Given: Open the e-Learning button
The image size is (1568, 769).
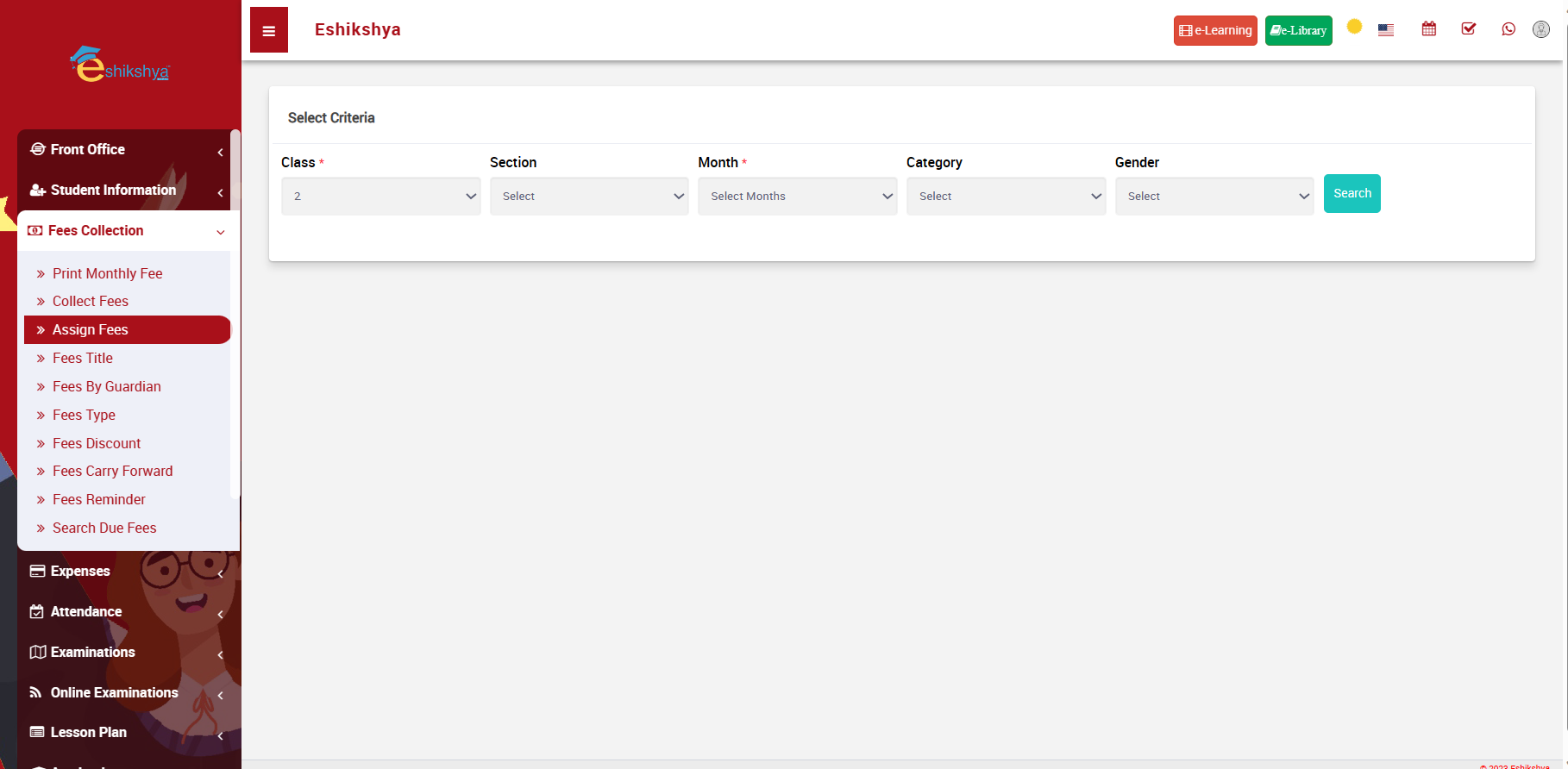Looking at the screenshot, I should click(1214, 31).
